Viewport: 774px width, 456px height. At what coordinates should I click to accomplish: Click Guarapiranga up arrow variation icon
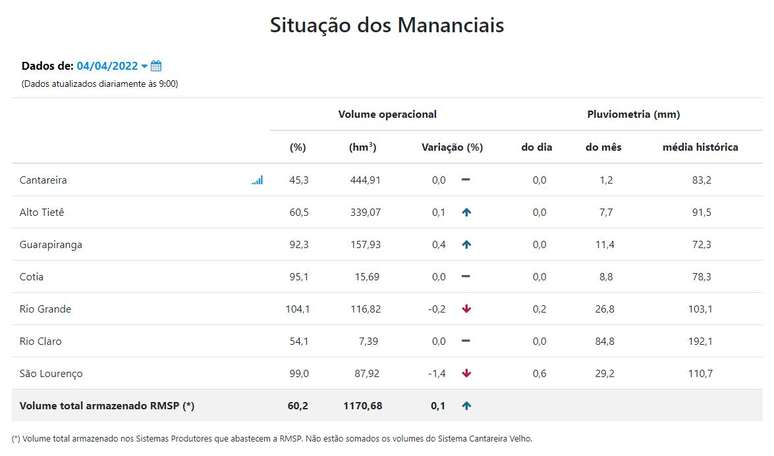(466, 244)
